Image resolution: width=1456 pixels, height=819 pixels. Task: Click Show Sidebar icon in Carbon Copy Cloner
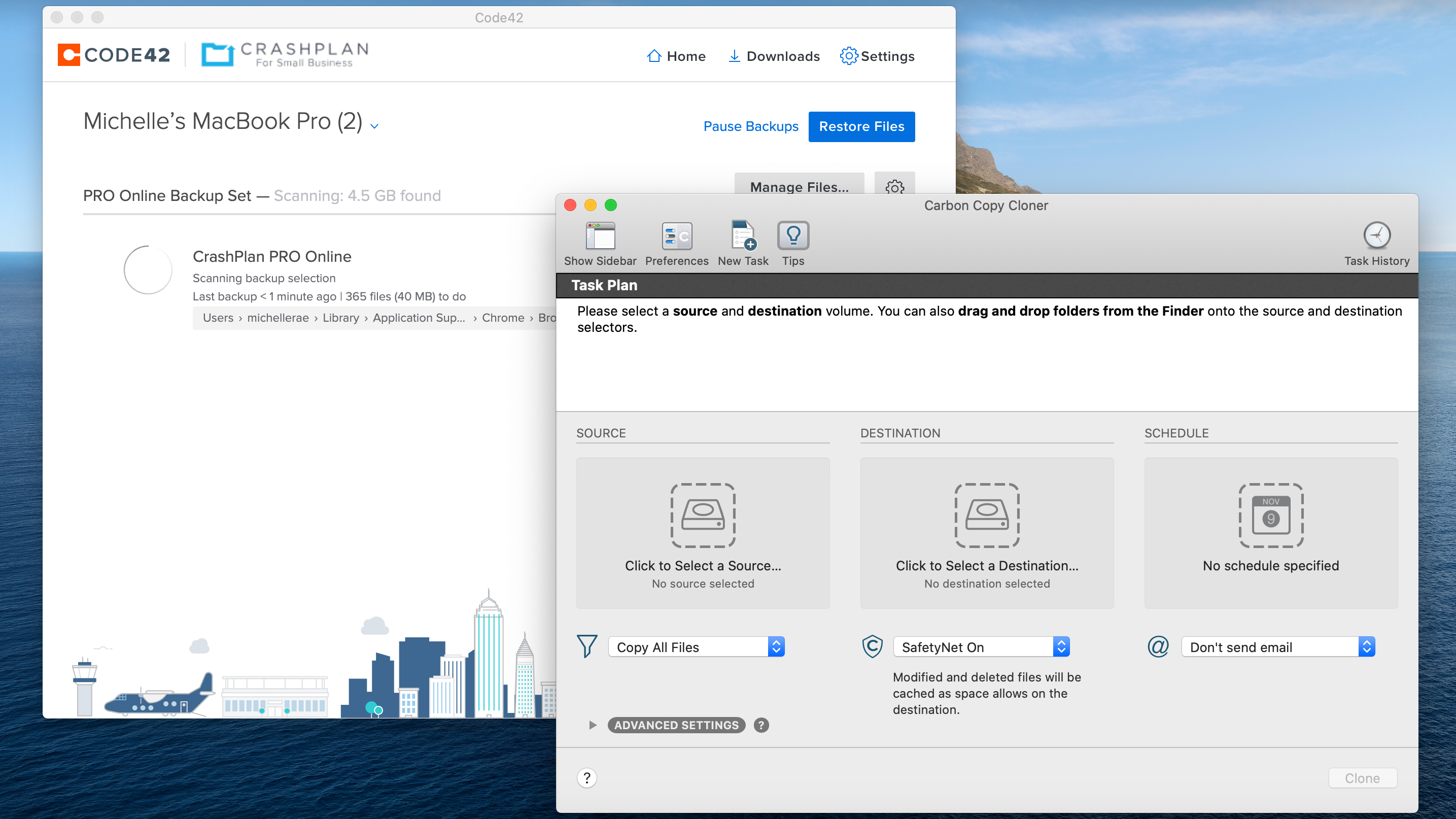click(600, 235)
